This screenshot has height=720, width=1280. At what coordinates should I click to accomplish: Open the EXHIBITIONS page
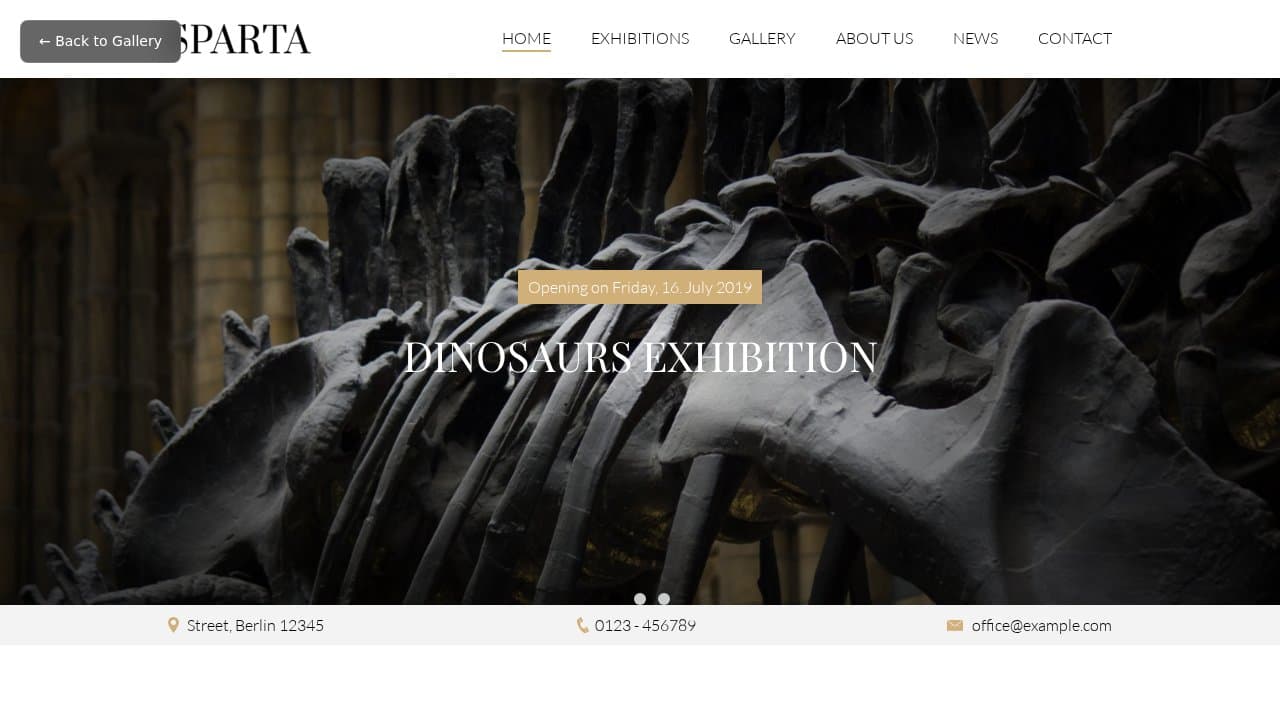tap(640, 38)
